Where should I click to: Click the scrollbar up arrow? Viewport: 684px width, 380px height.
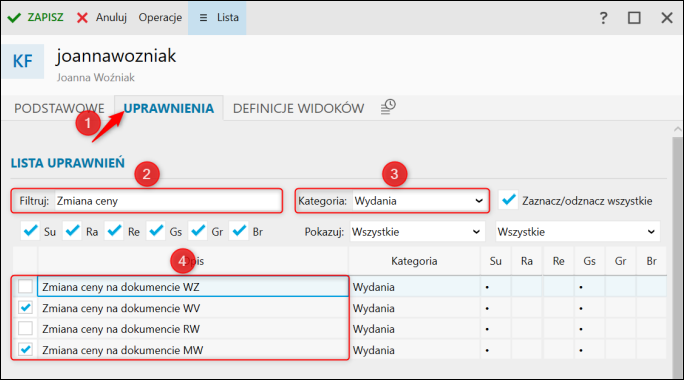coord(677,129)
